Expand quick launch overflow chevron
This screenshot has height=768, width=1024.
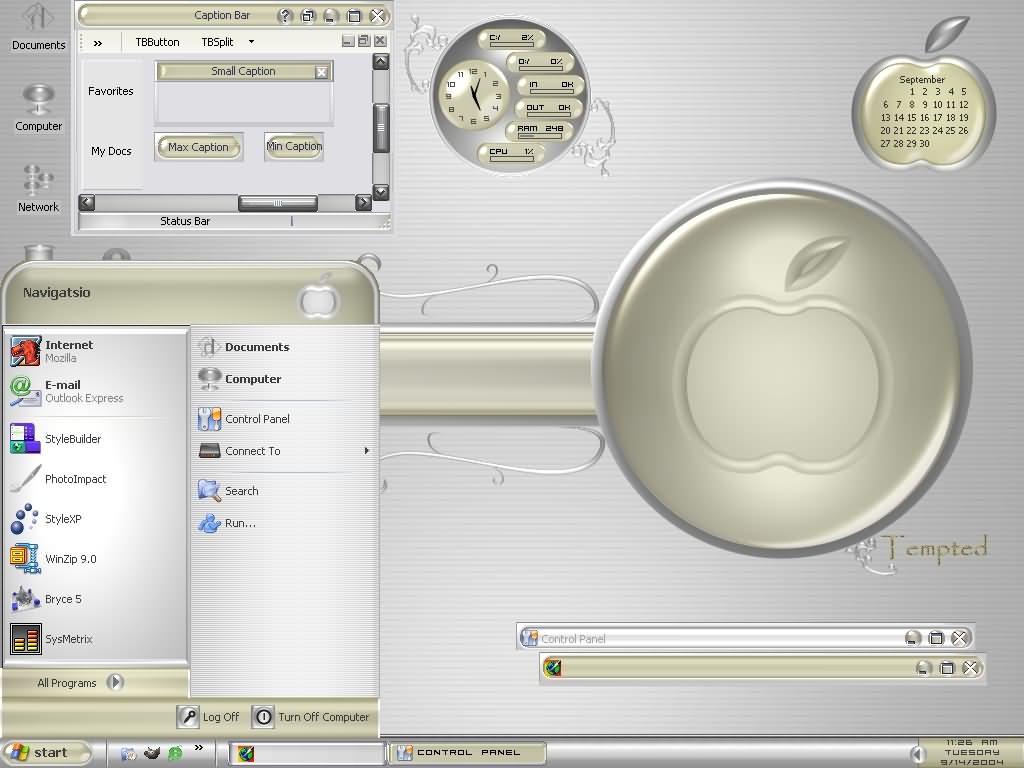tap(199, 748)
